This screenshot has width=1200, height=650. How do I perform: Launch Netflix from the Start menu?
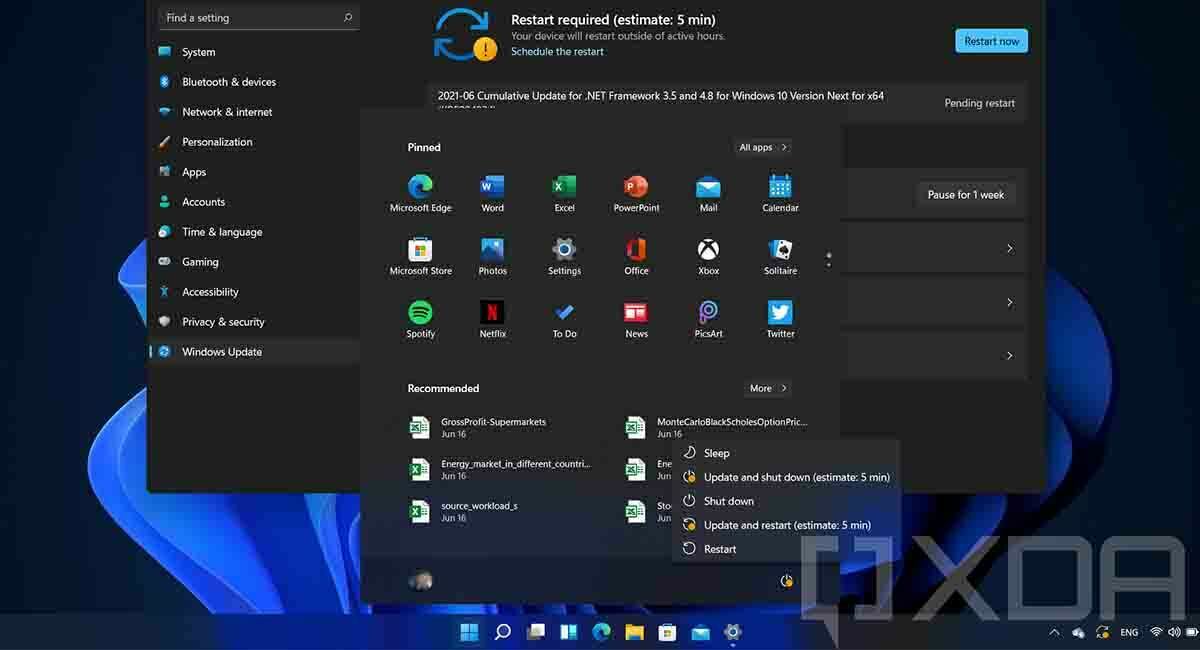[x=492, y=319]
